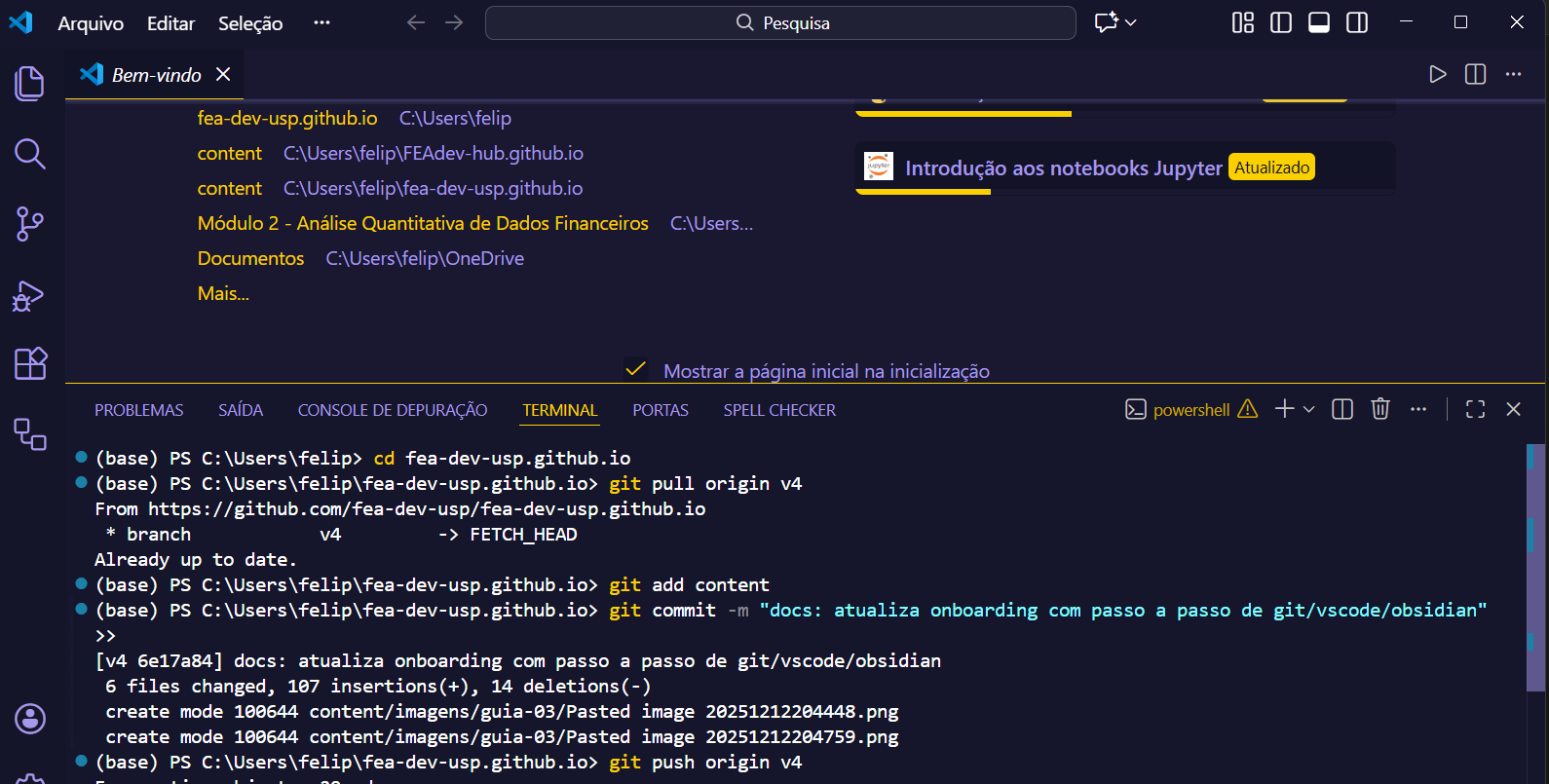Click the Pesquisa command center search box
Screen dimensions: 1549x784
click(x=780, y=22)
